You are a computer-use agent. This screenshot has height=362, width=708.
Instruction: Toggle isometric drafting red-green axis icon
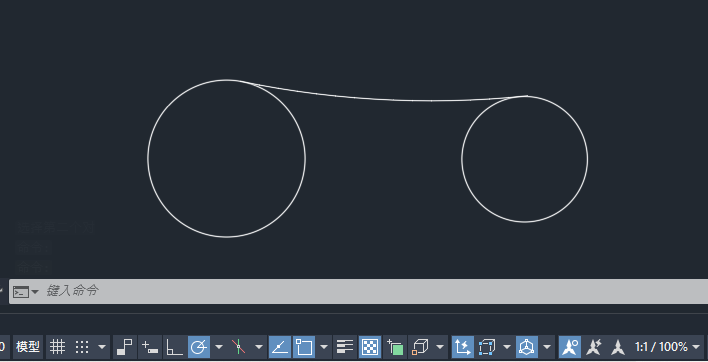[x=239, y=347]
